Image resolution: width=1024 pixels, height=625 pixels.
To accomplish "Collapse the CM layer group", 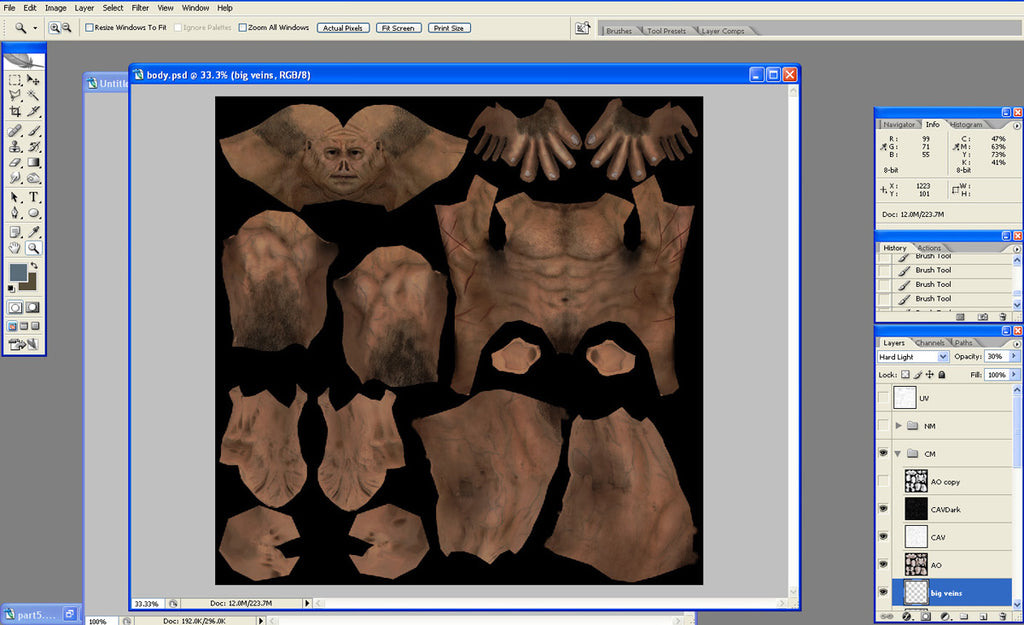I will point(899,454).
